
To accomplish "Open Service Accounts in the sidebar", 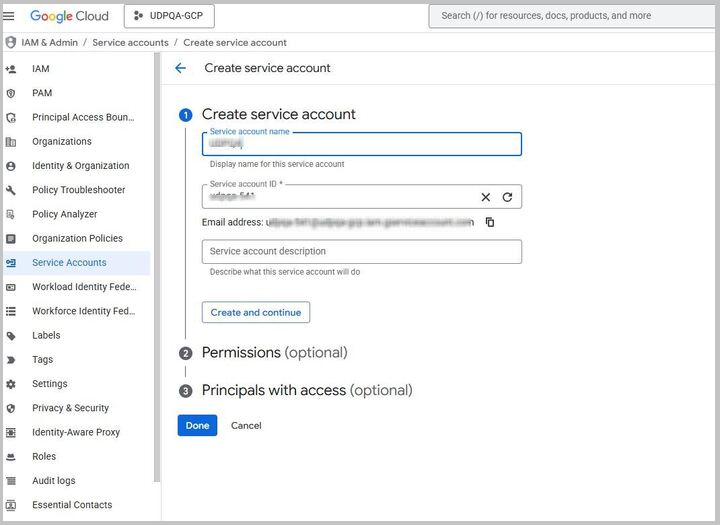I will [x=69, y=263].
